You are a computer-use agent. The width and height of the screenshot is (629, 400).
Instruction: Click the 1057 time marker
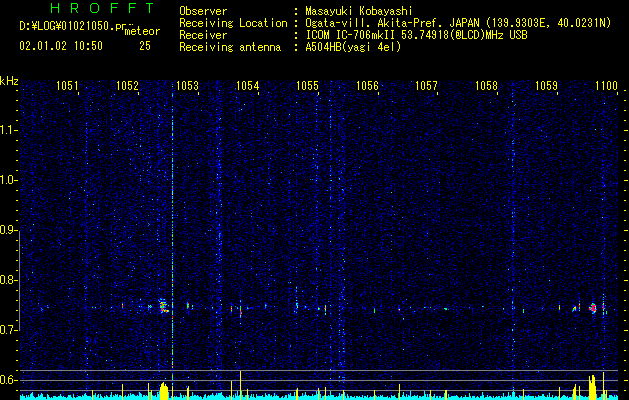[x=426, y=85]
